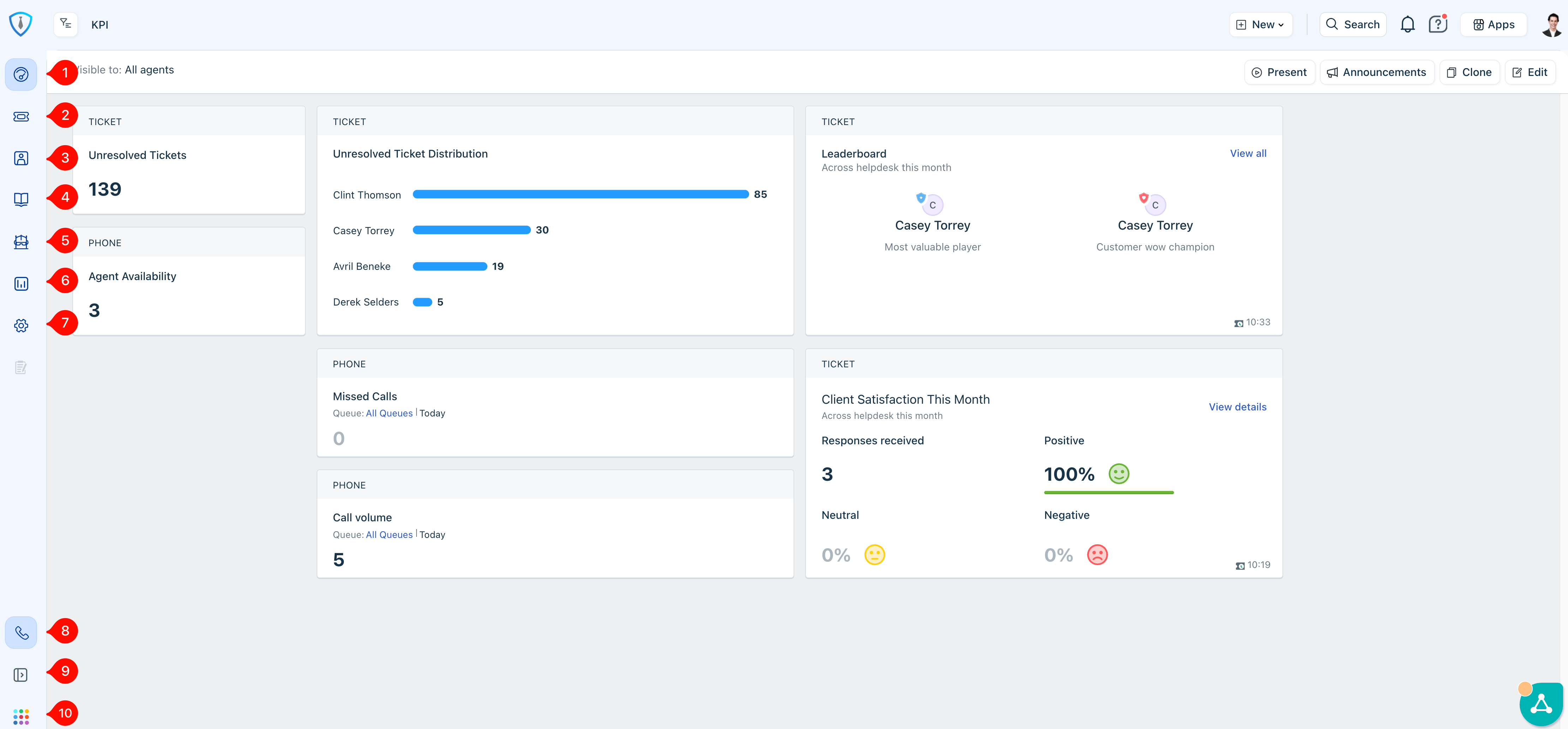Image resolution: width=1568 pixels, height=729 pixels.
Task: Open the Solutions book icon in sidebar
Action: 21,200
